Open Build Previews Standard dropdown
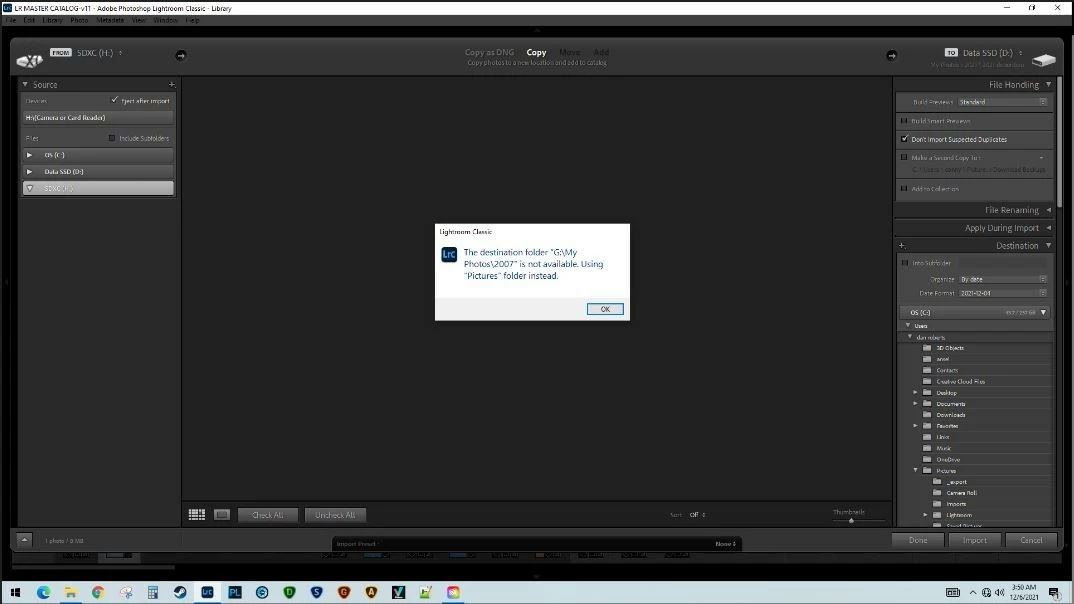This screenshot has width=1074, height=604. click(x=1003, y=102)
